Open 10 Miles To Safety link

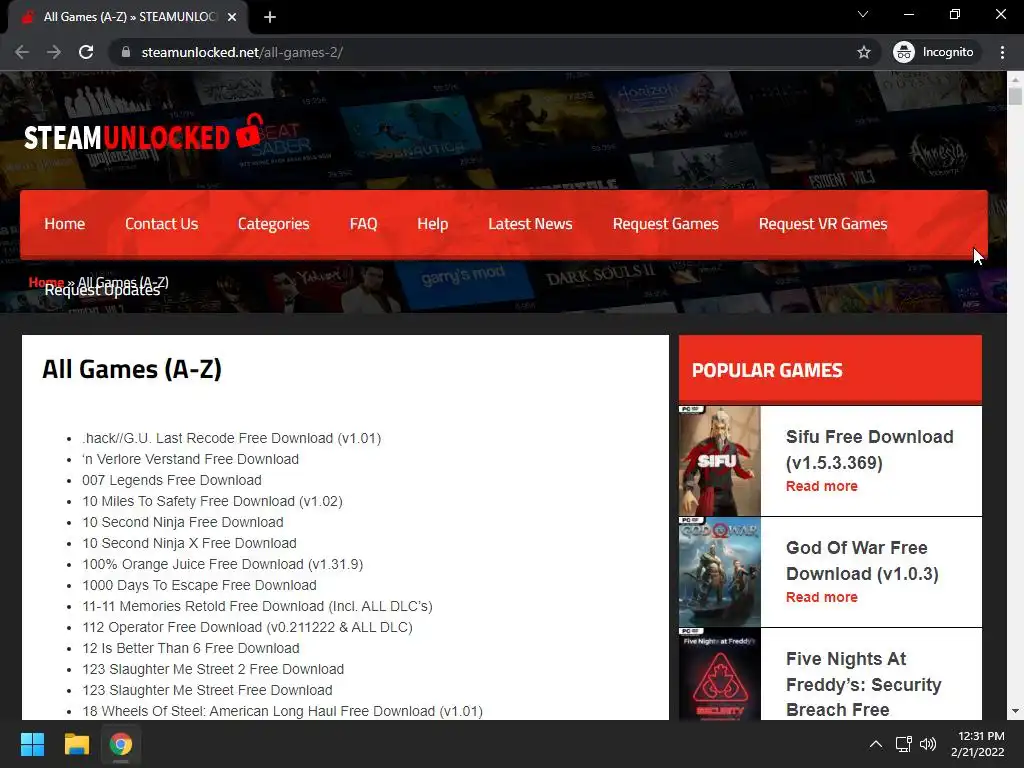(x=212, y=501)
